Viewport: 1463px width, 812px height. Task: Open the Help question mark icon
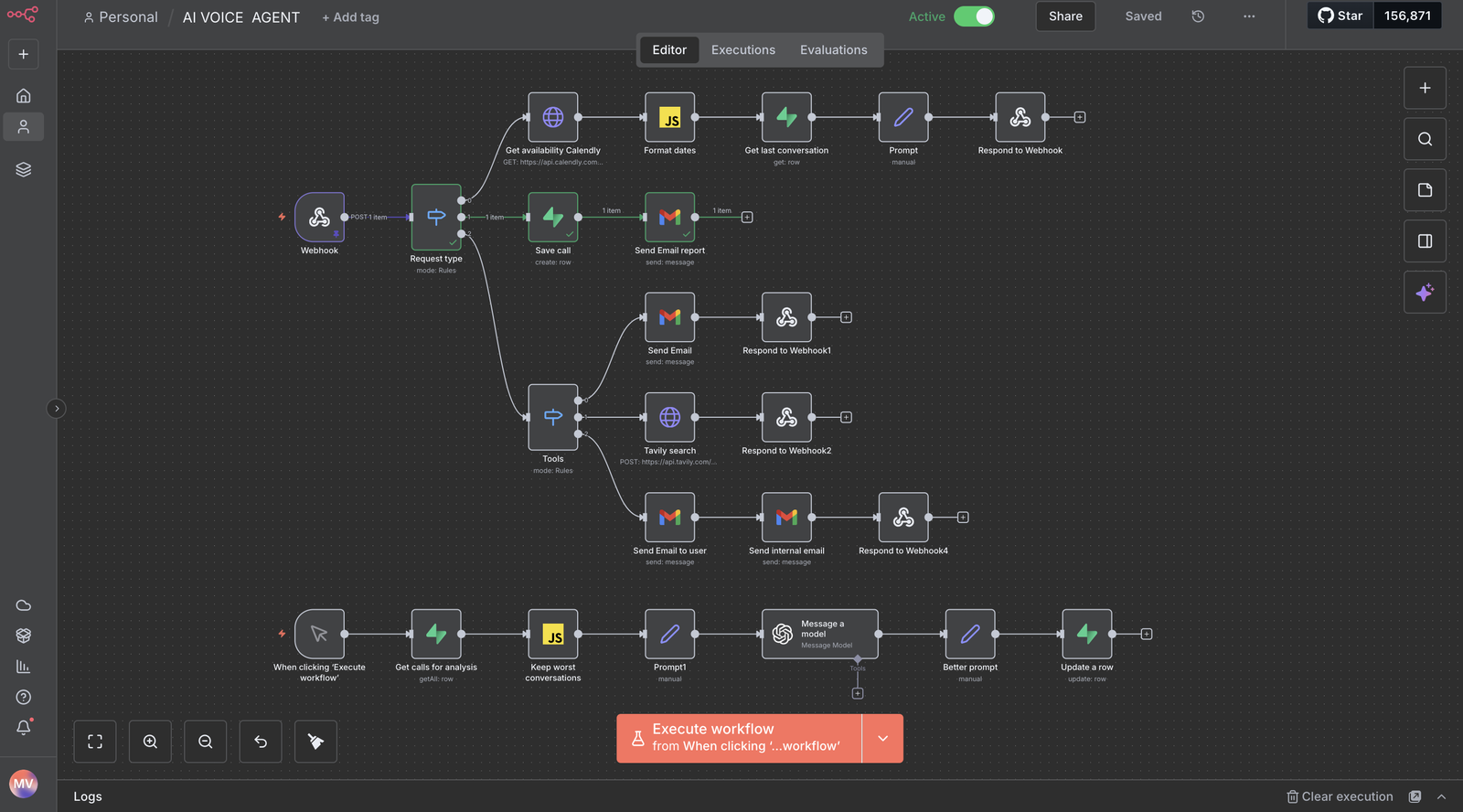click(x=24, y=697)
